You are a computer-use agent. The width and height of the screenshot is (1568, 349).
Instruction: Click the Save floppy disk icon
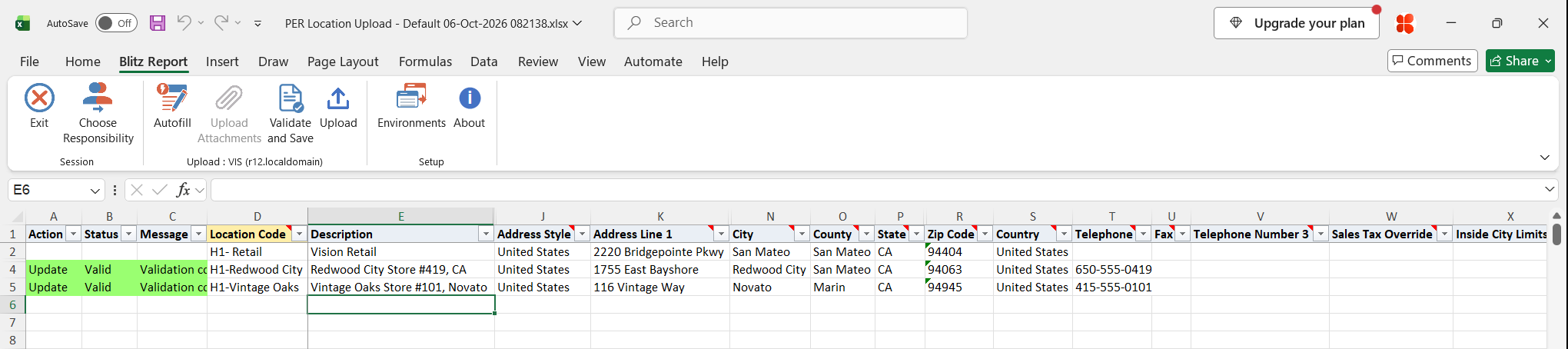[x=158, y=23]
